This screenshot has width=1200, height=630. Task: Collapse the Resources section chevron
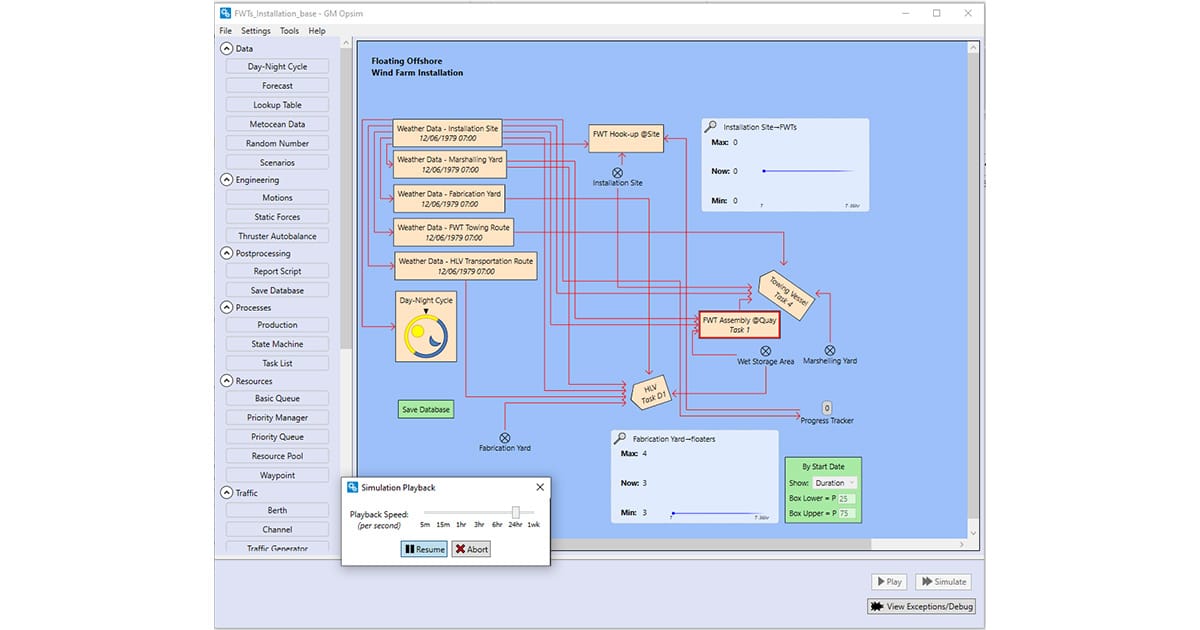tap(226, 381)
